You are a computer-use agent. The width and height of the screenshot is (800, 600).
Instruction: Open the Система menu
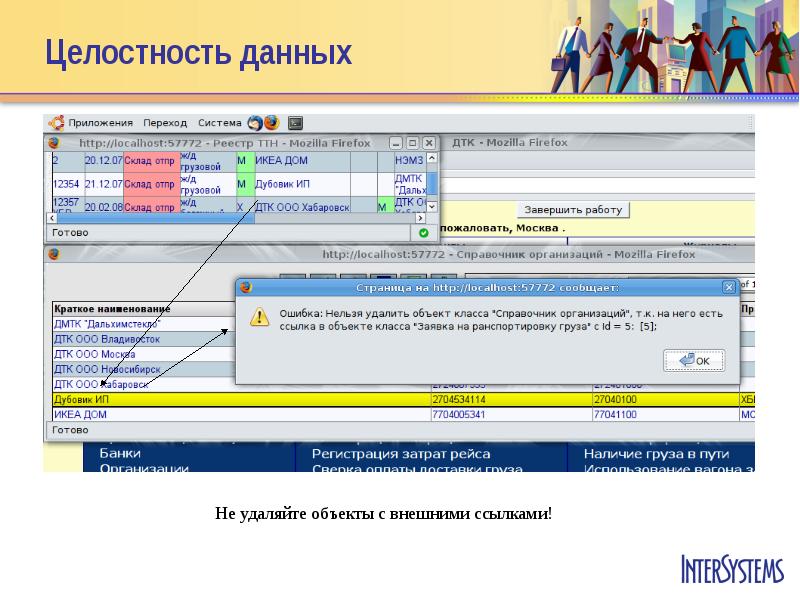[x=219, y=123]
